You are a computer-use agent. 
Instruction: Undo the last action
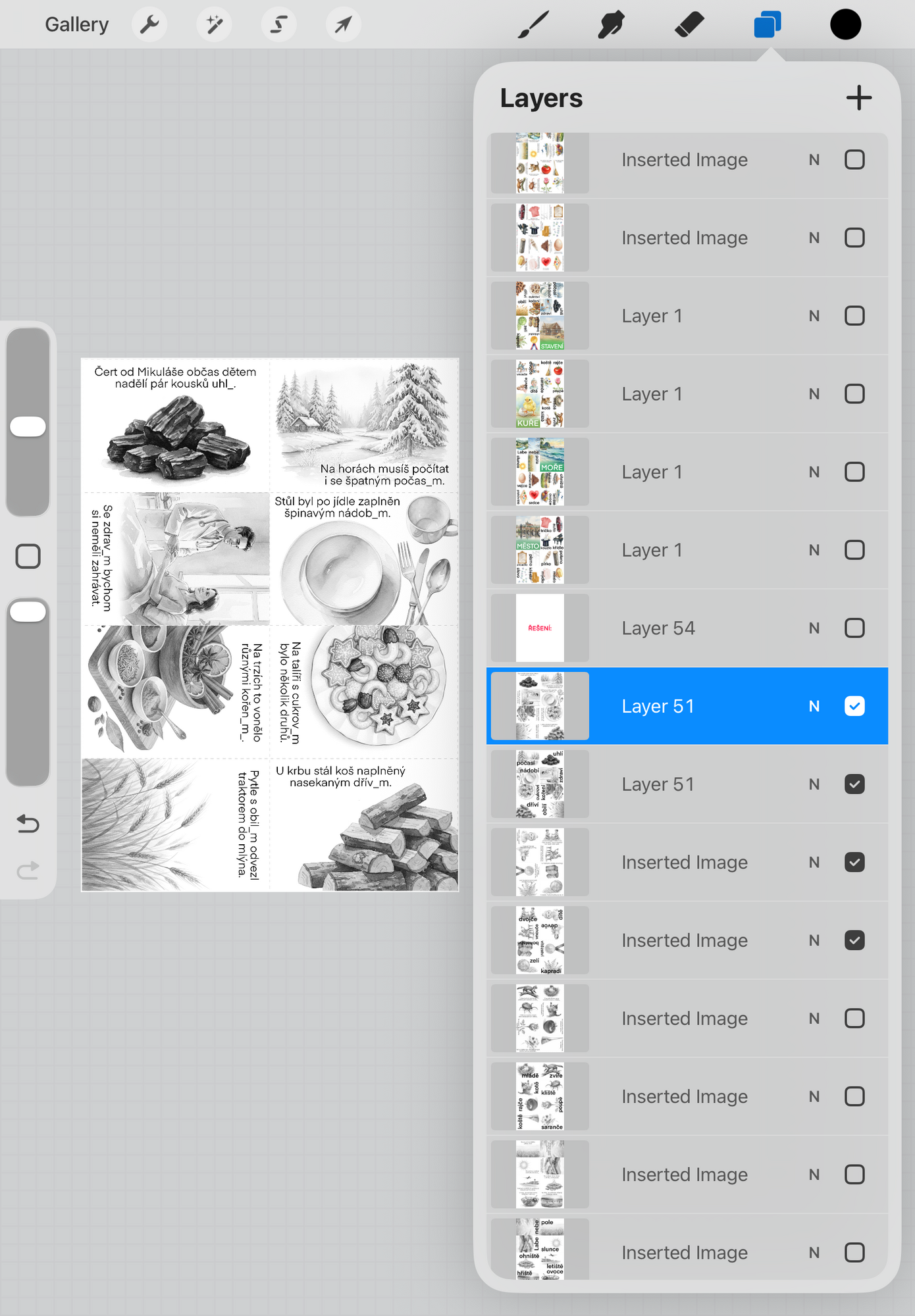[x=28, y=823]
